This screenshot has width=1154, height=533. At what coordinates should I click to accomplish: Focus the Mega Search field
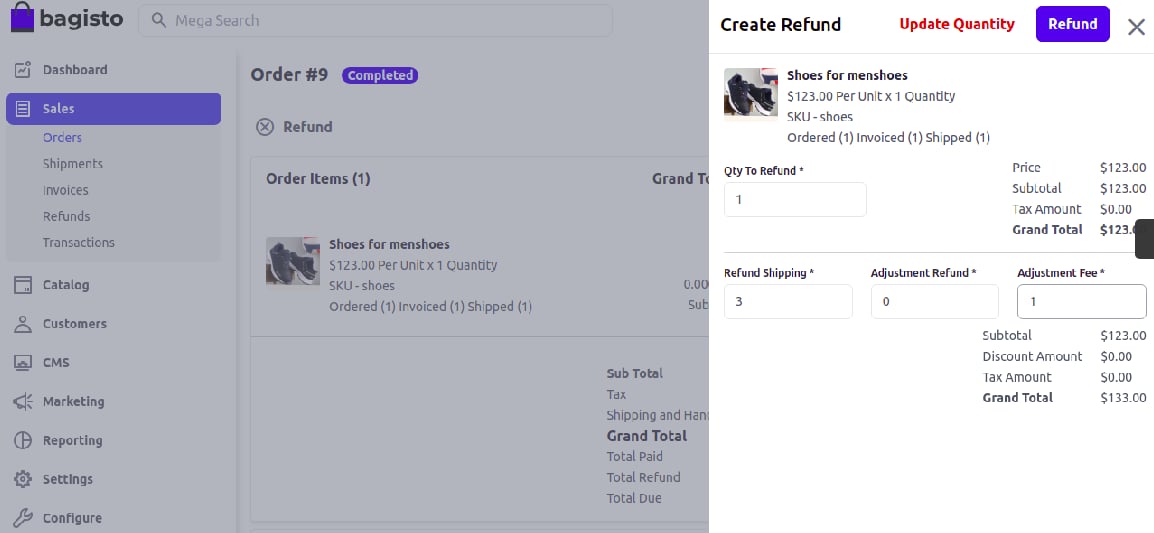(x=375, y=21)
